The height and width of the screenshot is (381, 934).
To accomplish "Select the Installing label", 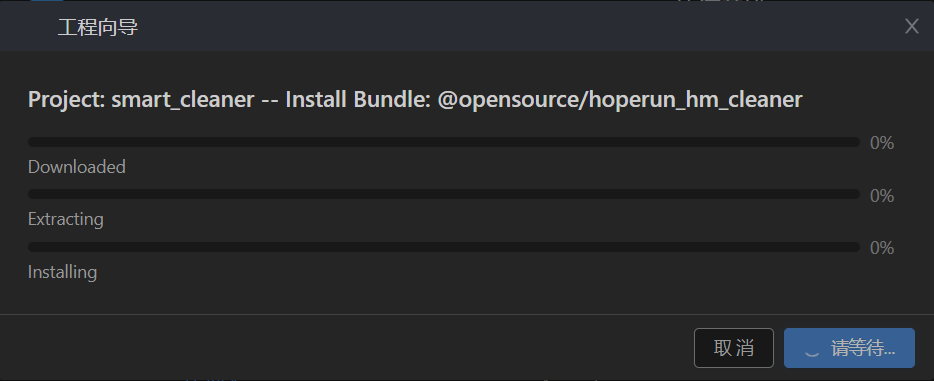I will click(x=63, y=272).
